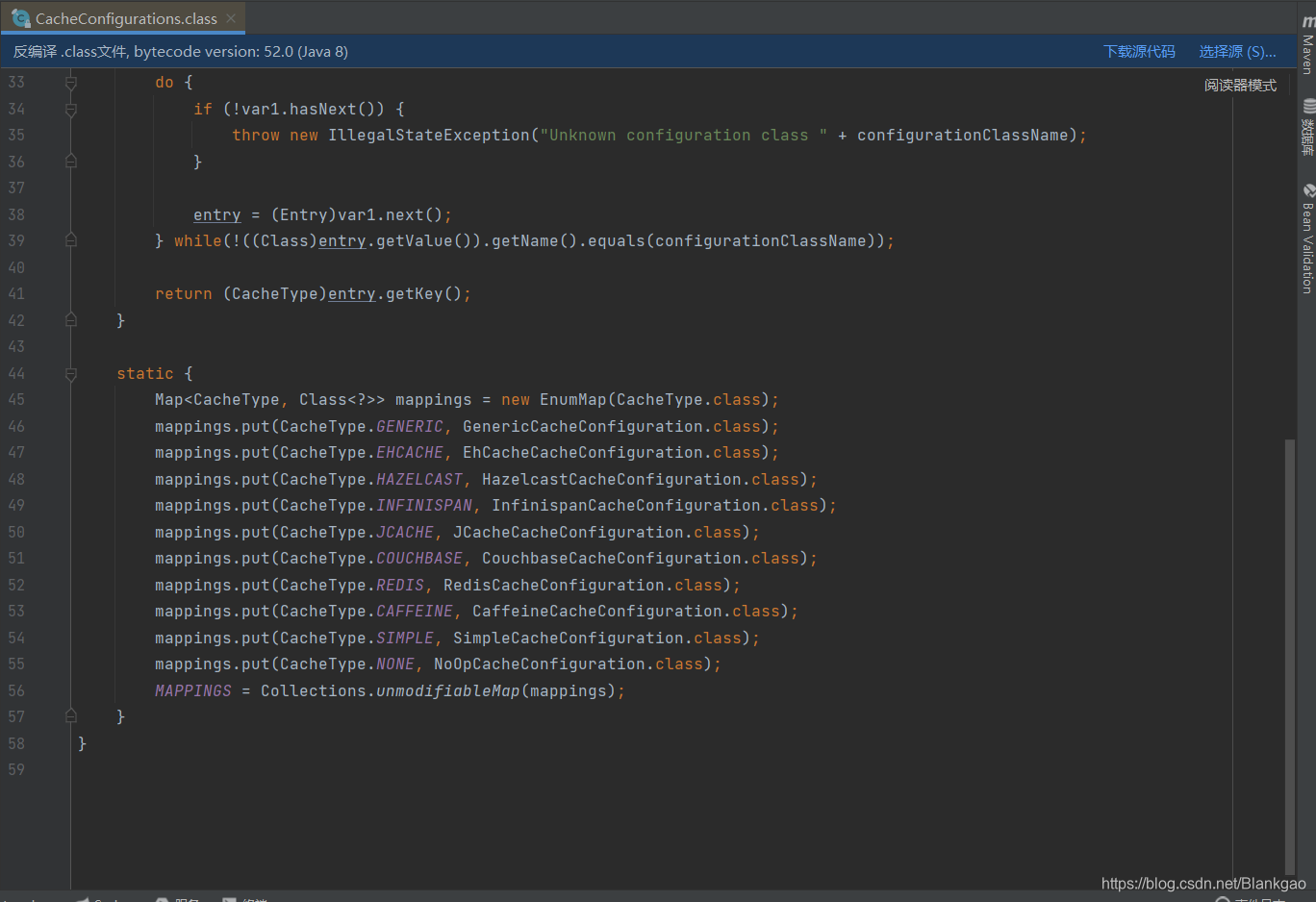Close the CacheConfigurations.class tab

pyautogui.click(x=231, y=18)
